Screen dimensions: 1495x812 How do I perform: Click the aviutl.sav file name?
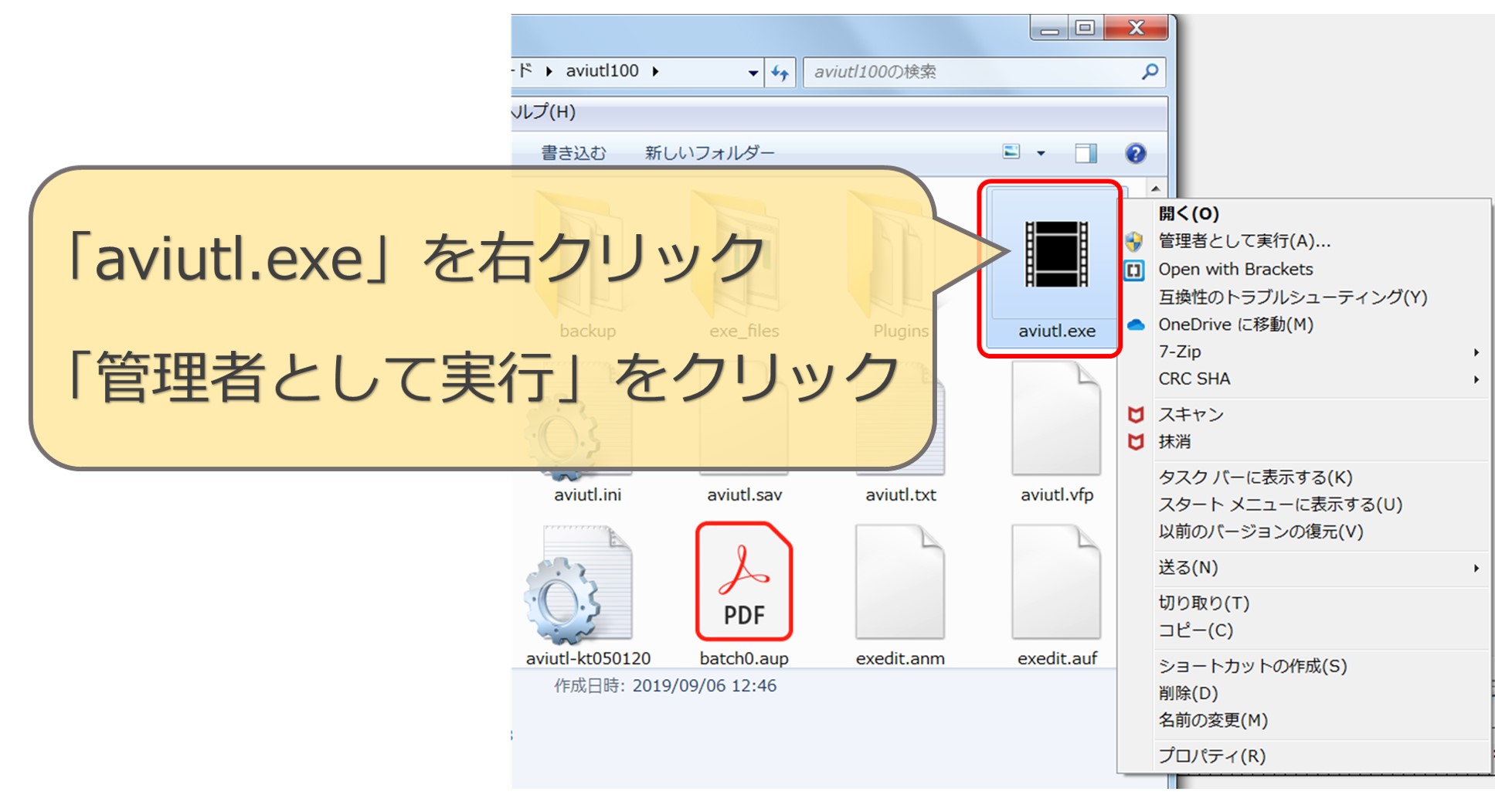tap(744, 495)
